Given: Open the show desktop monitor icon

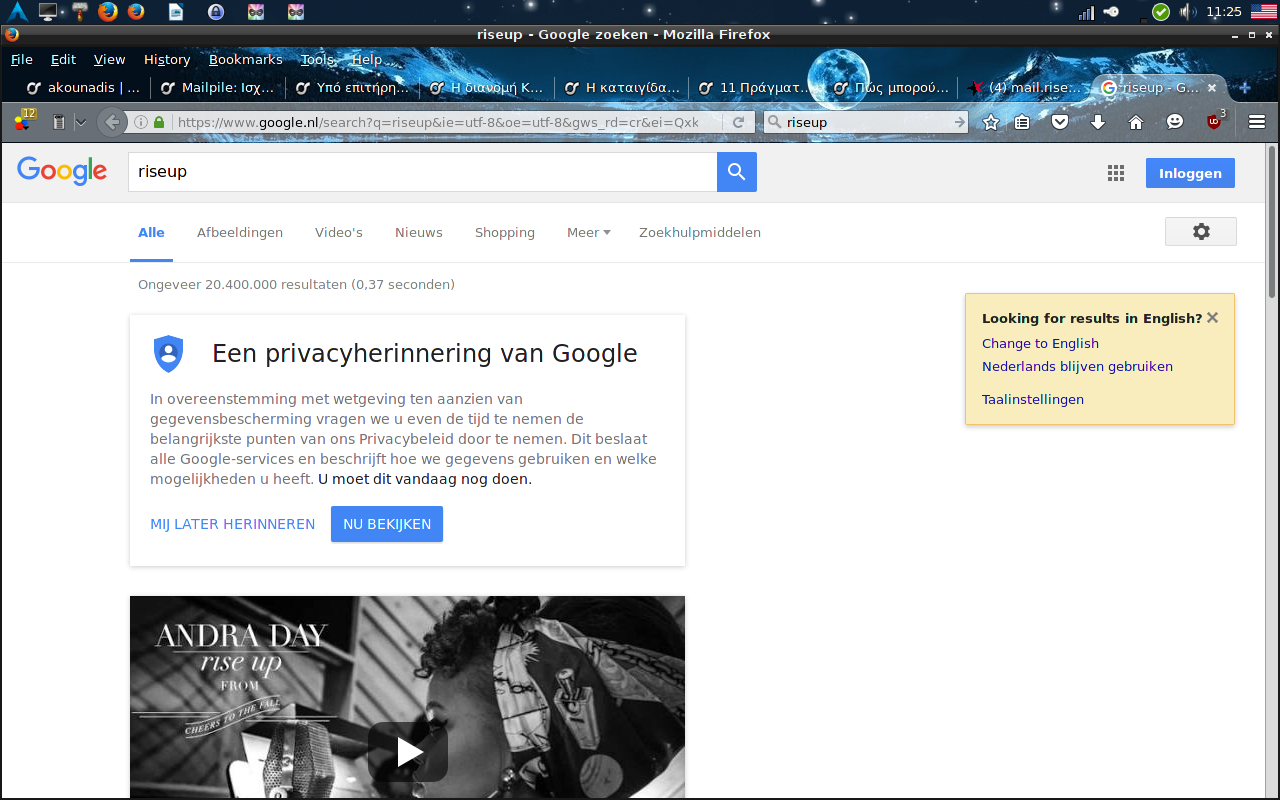Looking at the screenshot, I should 48,12.
